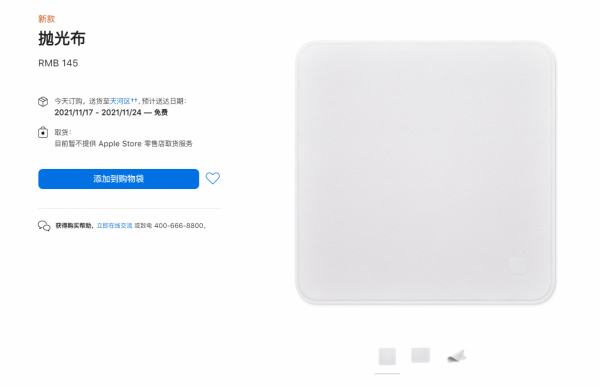Click the 400-666-8800 phone number
600x387 pixels.
click(x=179, y=226)
